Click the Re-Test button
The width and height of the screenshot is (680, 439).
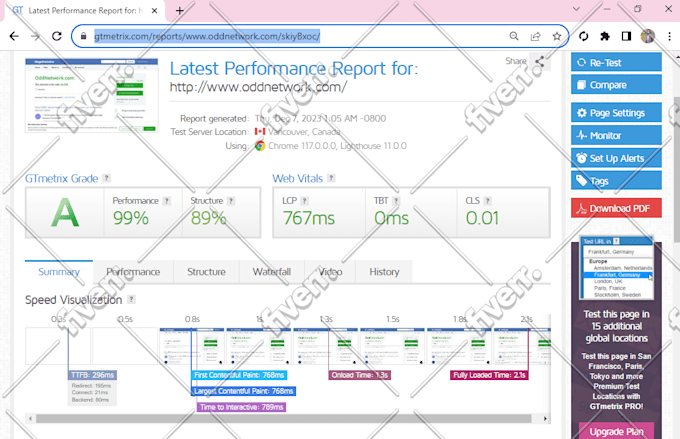click(x=616, y=62)
